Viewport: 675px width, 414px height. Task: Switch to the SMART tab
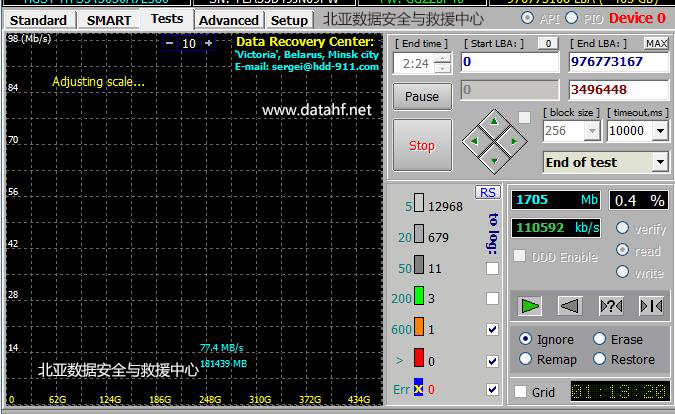[108, 20]
